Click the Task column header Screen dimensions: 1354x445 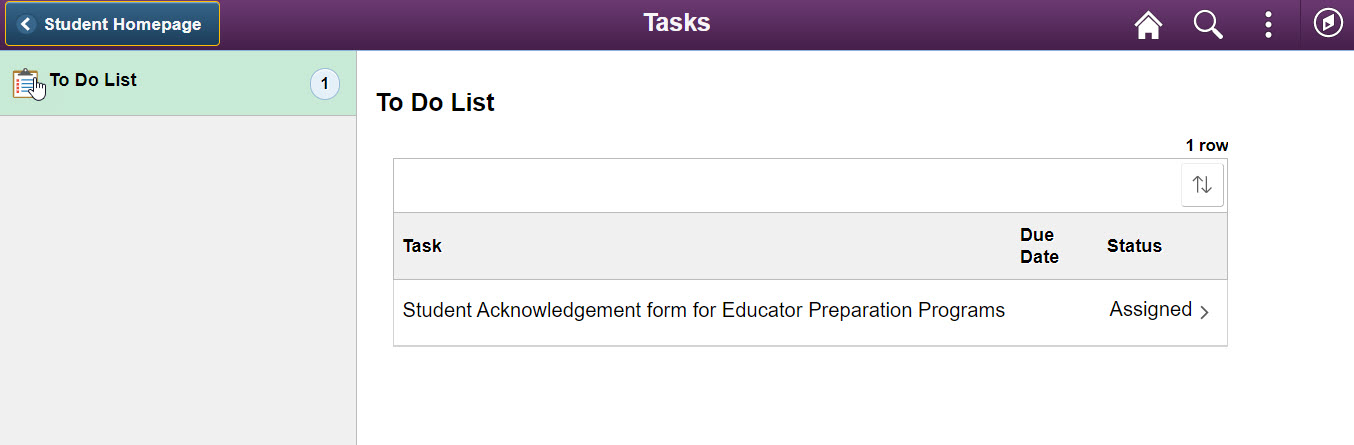pos(422,246)
